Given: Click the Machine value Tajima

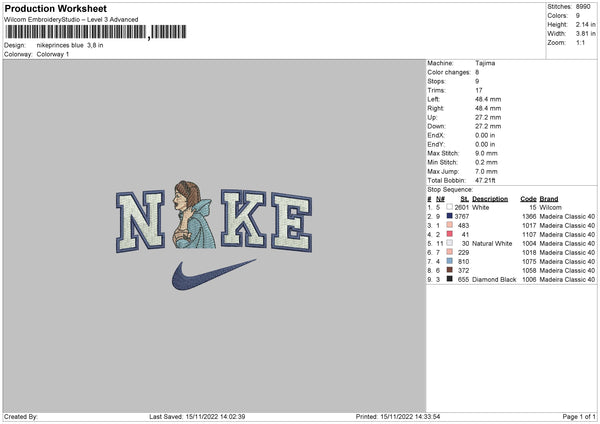Looking at the screenshot, I should click(x=485, y=63).
